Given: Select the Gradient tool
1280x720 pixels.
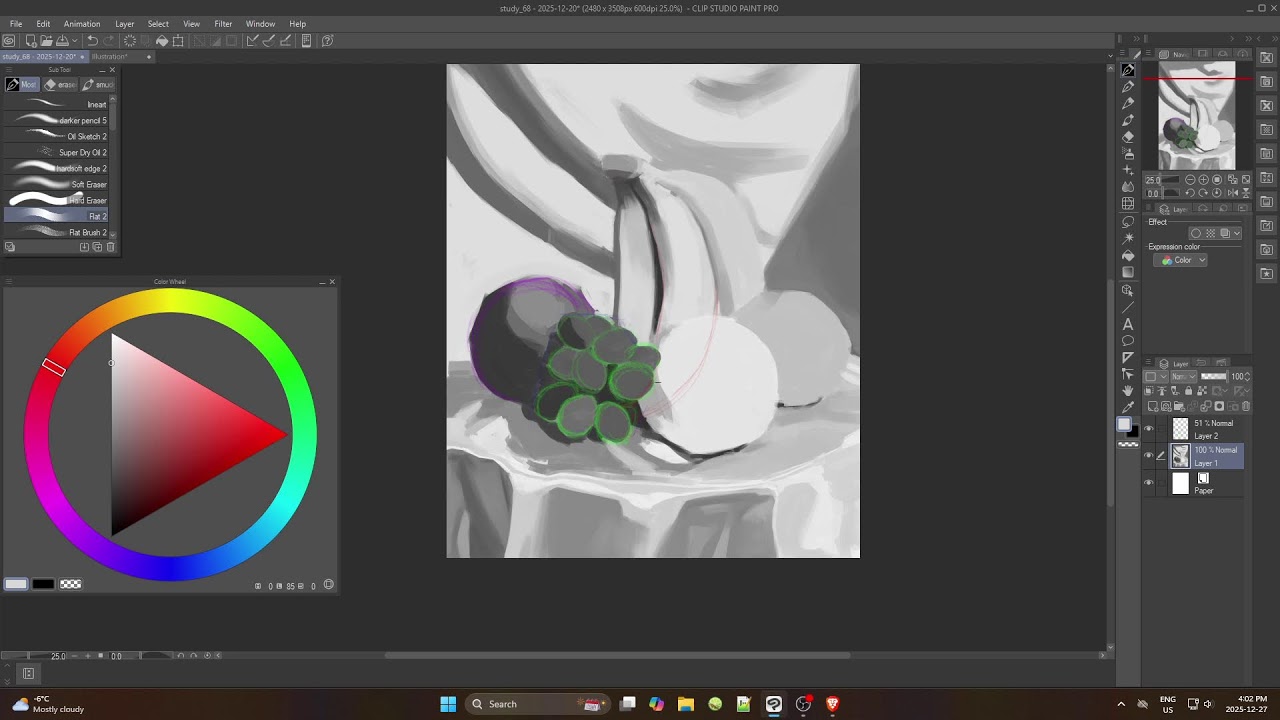Looking at the screenshot, I should 1128,272.
